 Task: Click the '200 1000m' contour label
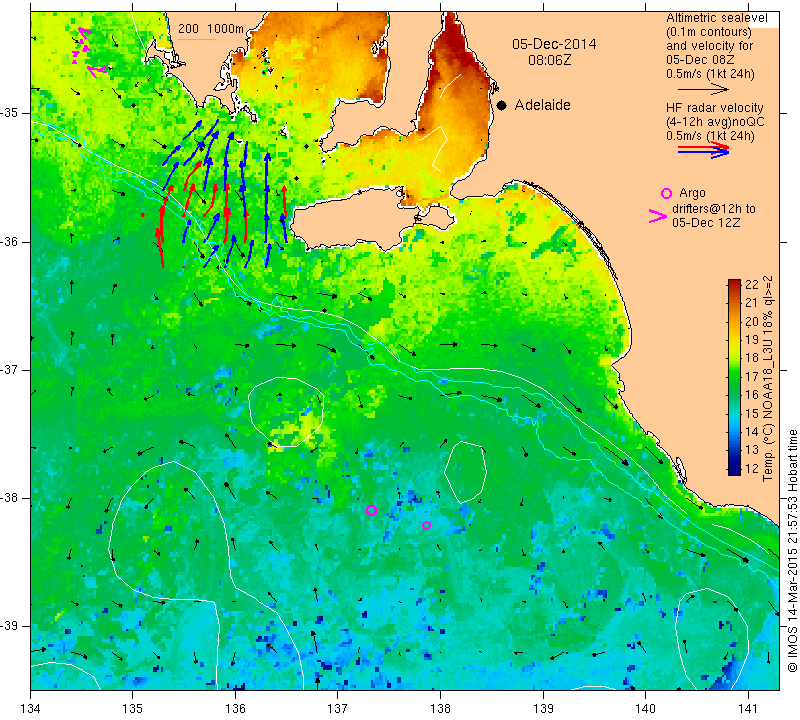click(x=211, y=29)
